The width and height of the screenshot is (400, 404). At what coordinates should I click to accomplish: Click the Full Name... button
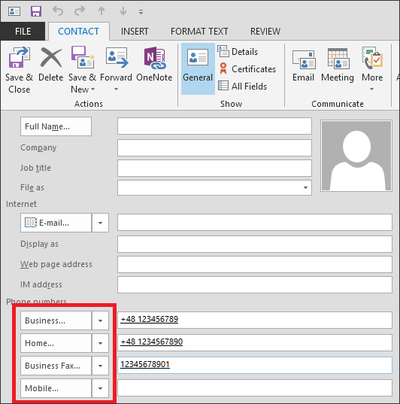click(56, 126)
